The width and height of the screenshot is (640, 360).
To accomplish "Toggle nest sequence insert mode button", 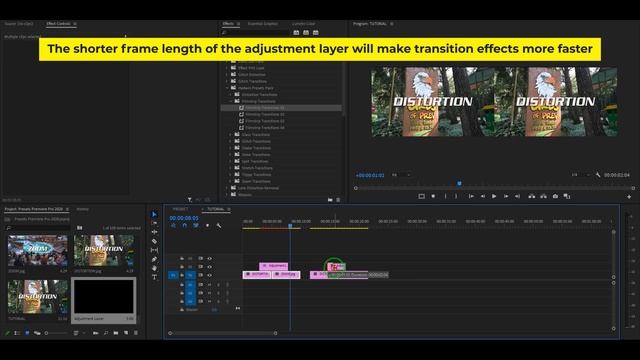I will (173, 226).
